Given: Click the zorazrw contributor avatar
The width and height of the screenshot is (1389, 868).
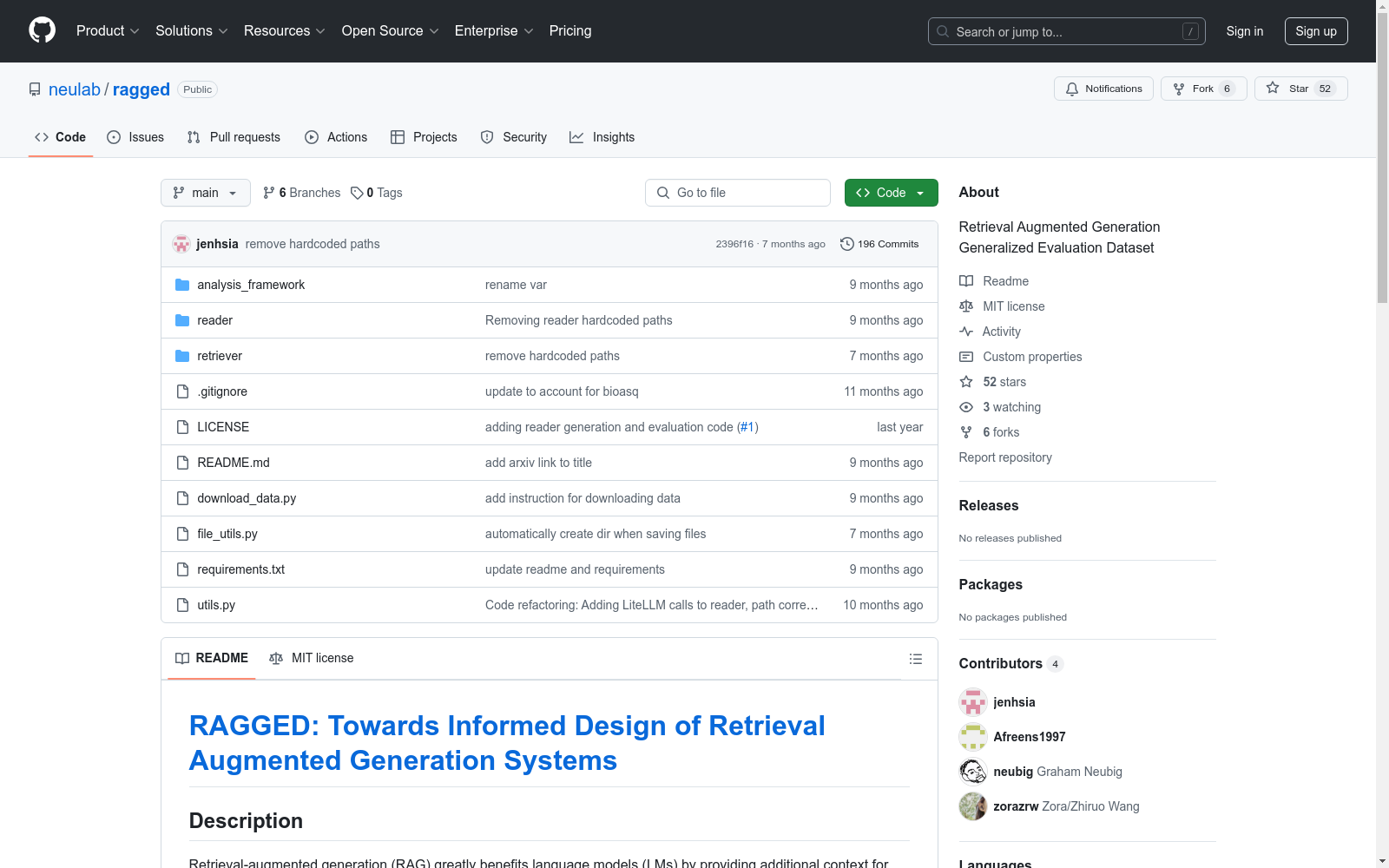Looking at the screenshot, I should click(973, 806).
